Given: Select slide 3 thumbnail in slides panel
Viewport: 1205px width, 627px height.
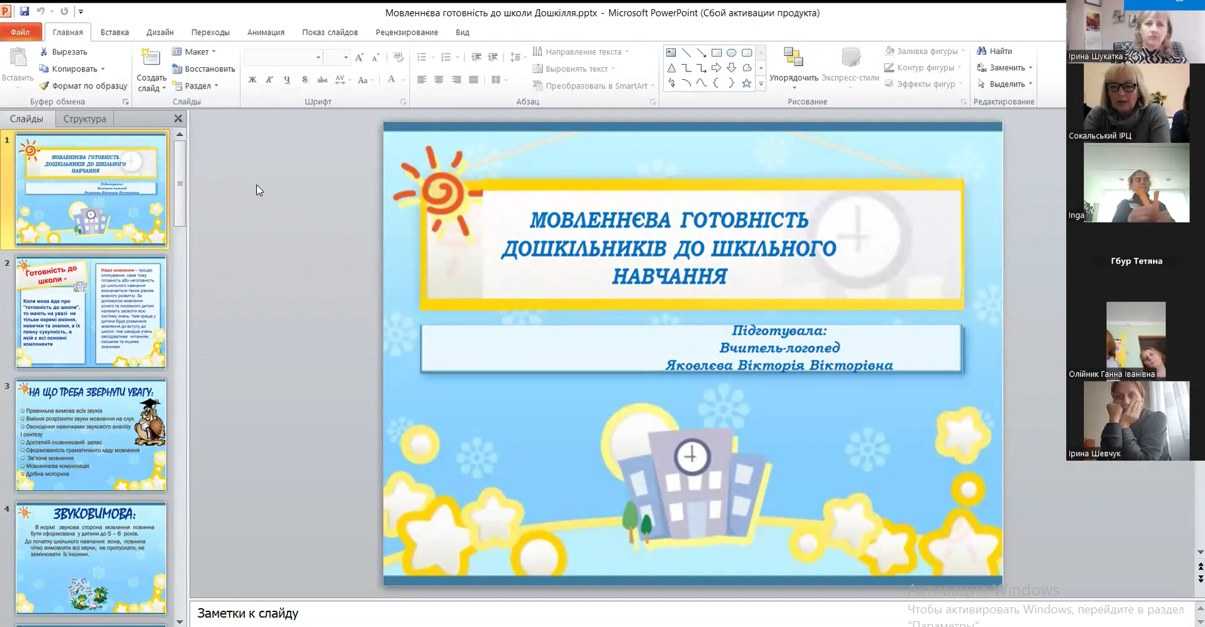Looking at the screenshot, I should point(91,435).
